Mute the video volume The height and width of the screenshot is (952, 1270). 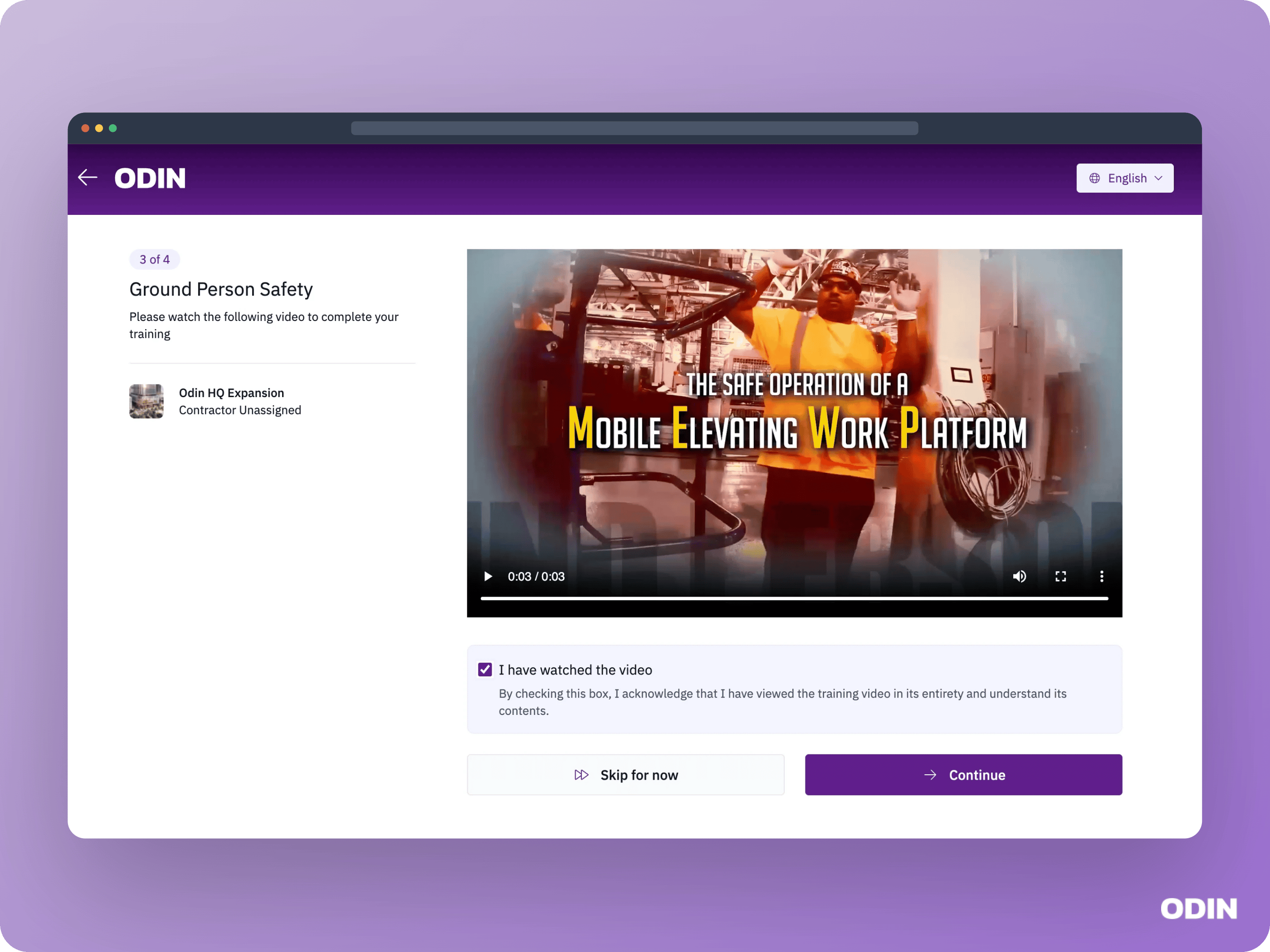[x=1019, y=576]
